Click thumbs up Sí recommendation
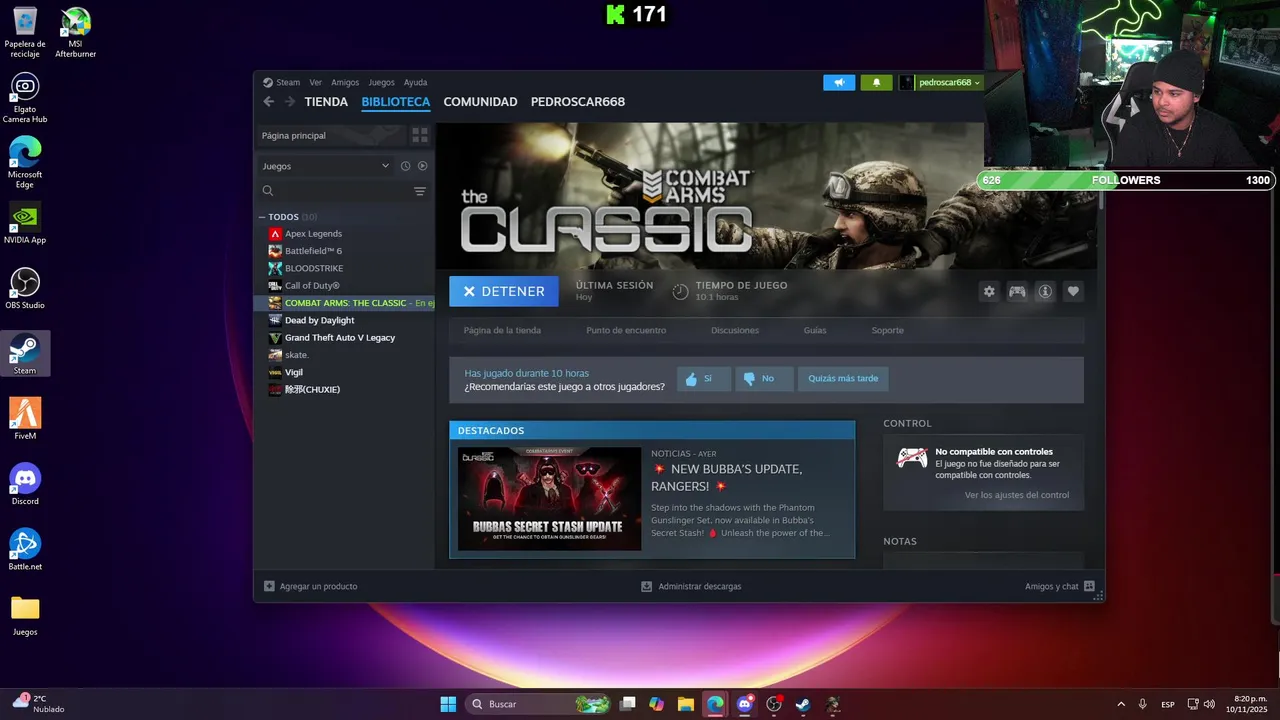This screenshot has width=1280, height=720. click(704, 379)
